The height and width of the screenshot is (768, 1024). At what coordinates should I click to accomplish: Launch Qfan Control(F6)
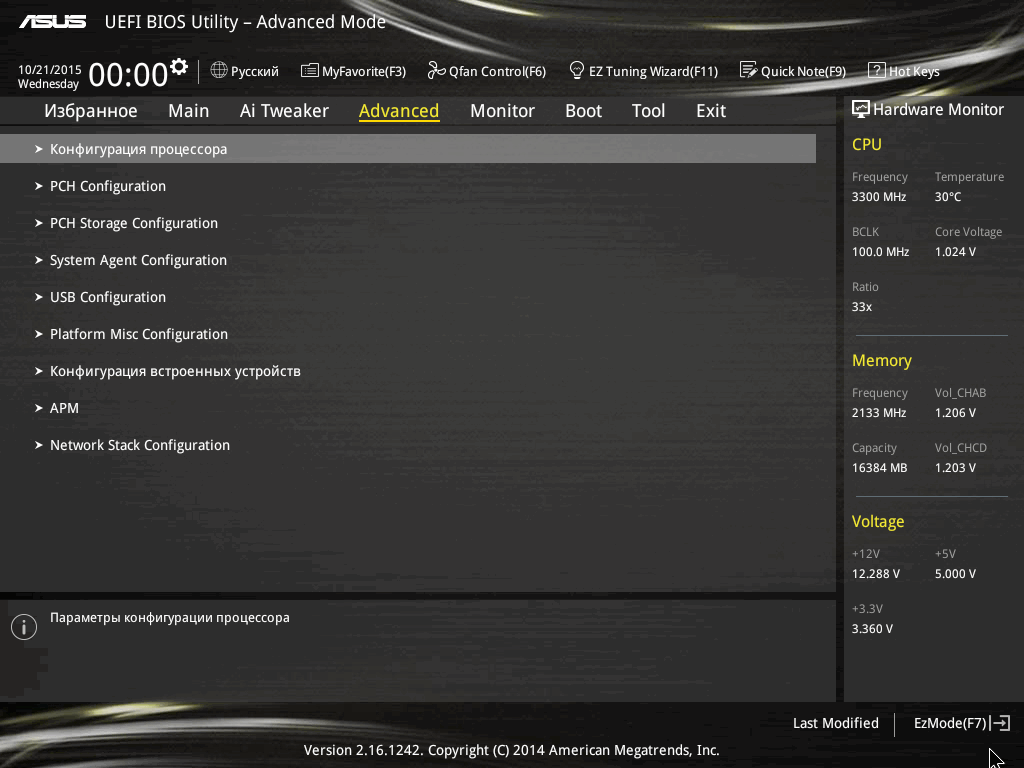[487, 71]
